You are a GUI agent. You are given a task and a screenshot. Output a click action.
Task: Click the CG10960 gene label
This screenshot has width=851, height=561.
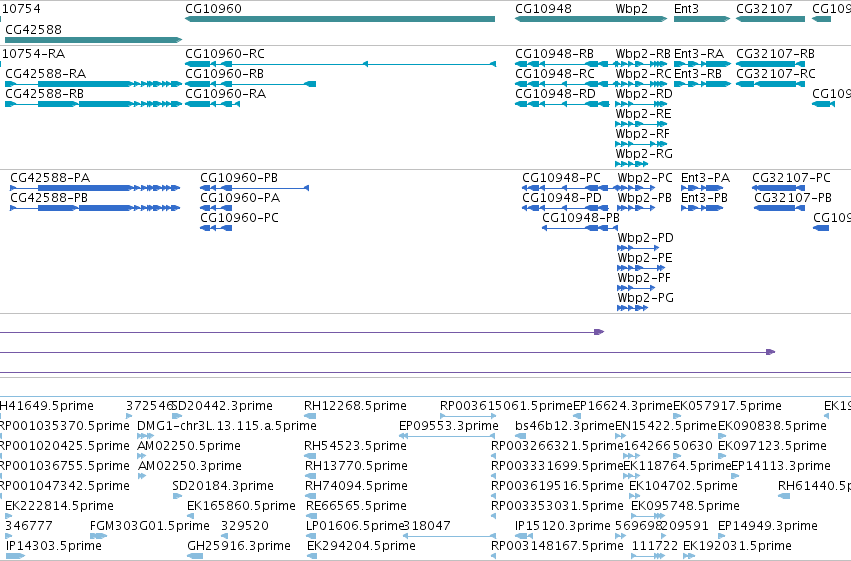[213, 9]
